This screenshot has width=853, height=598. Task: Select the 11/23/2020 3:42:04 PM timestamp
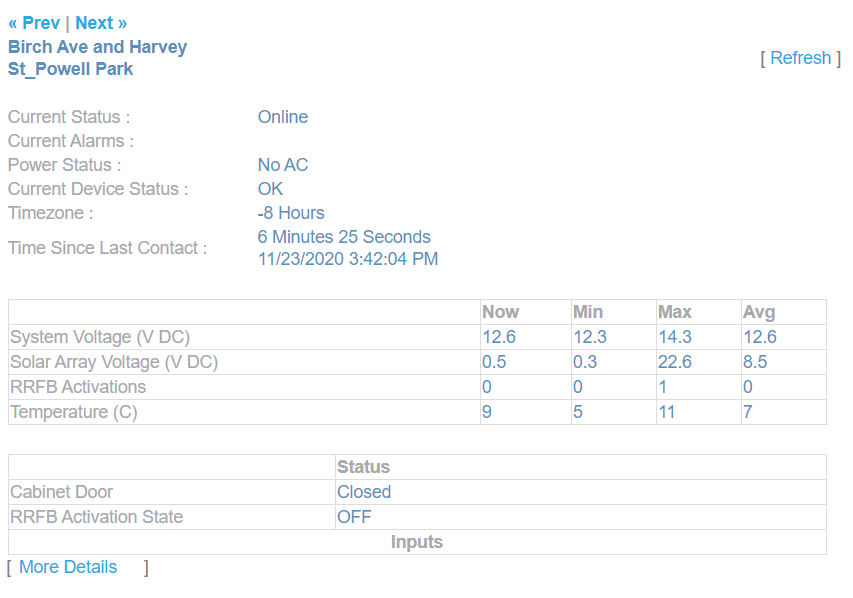point(348,259)
